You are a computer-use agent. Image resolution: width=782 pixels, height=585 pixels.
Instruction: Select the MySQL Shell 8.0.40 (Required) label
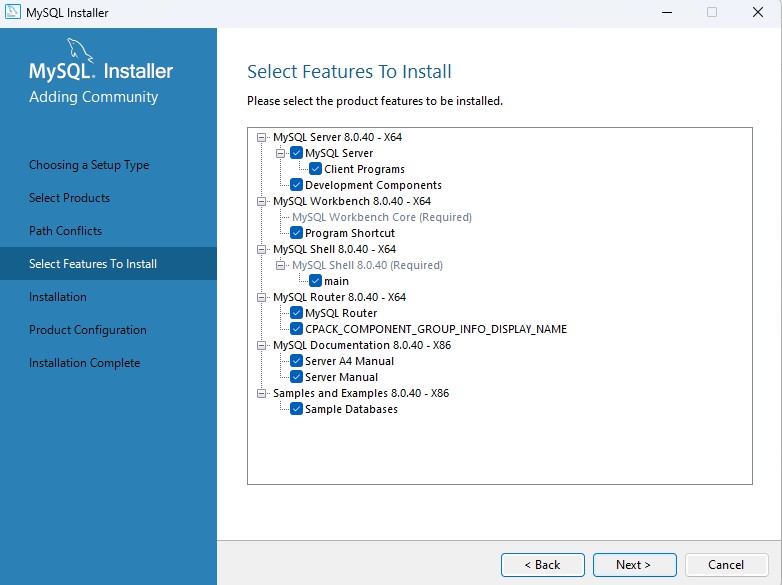[367, 265]
